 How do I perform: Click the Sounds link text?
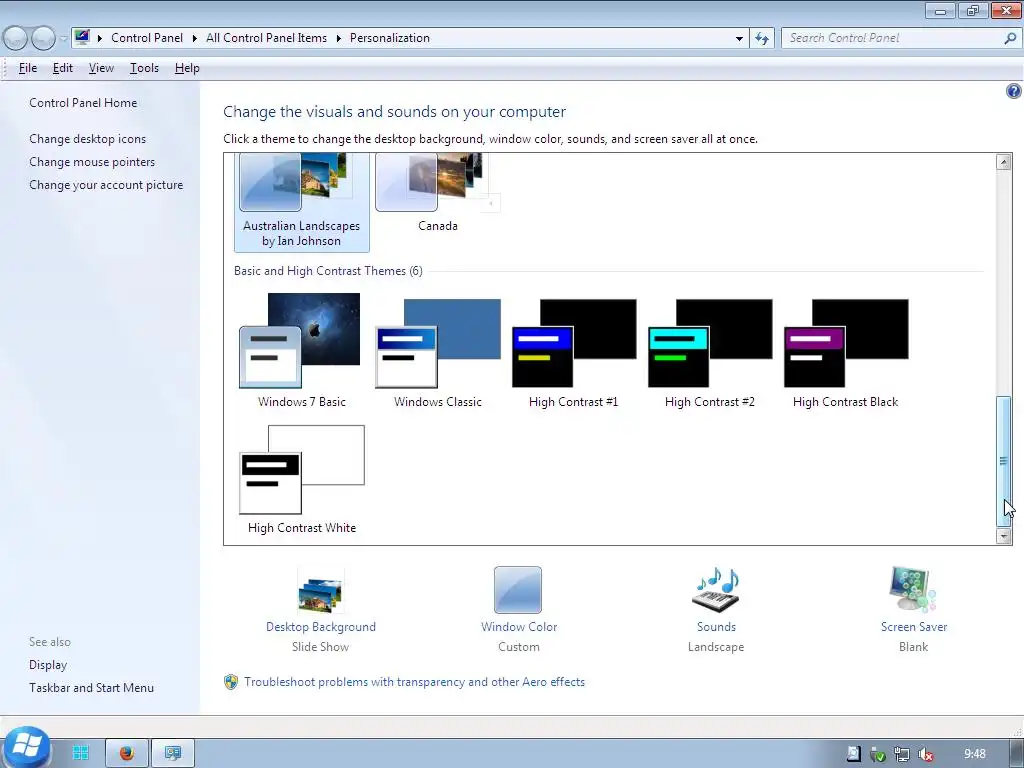[716, 627]
